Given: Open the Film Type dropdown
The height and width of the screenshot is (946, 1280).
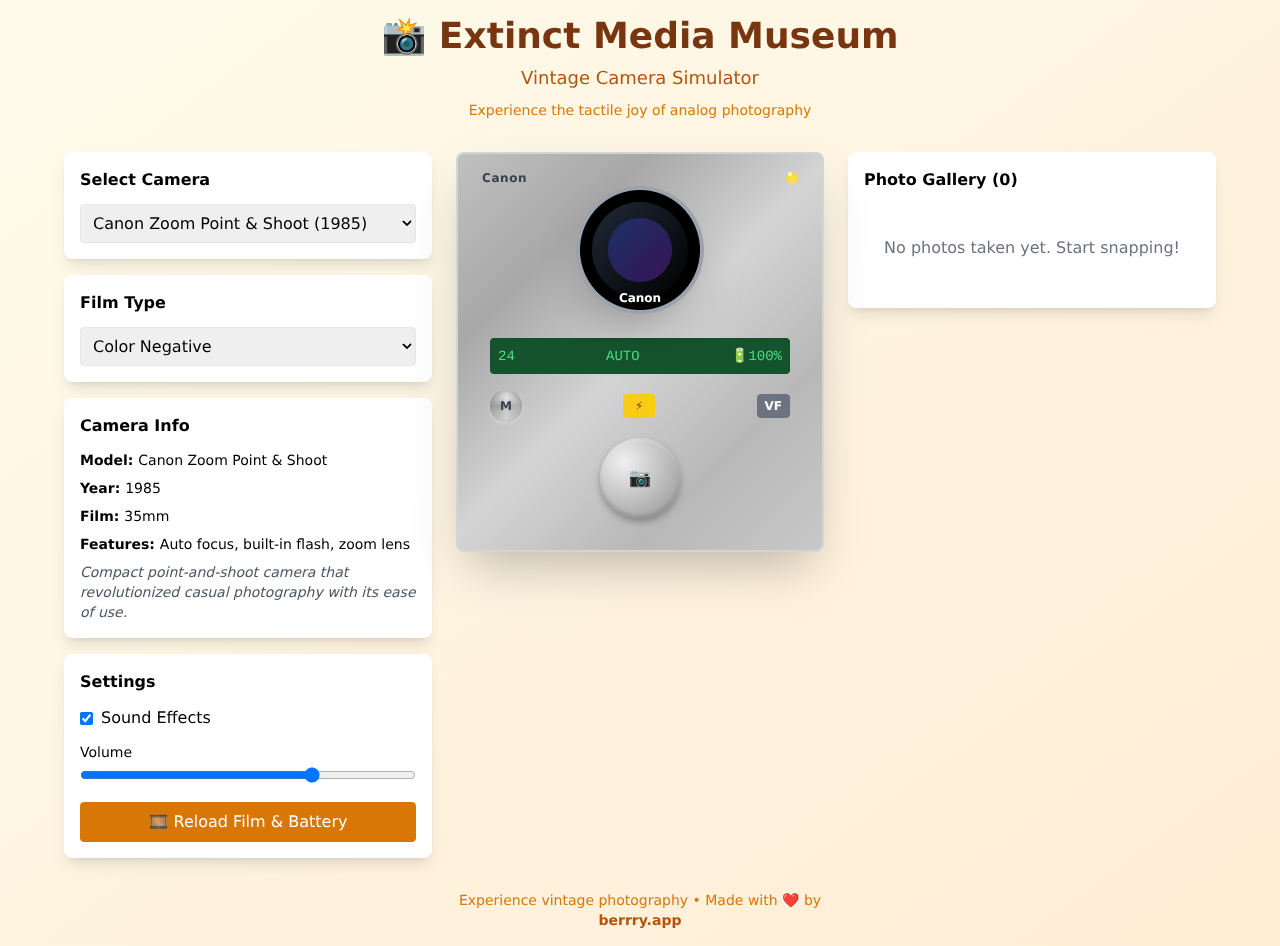Looking at the screenshot, I should click(248, 347).
